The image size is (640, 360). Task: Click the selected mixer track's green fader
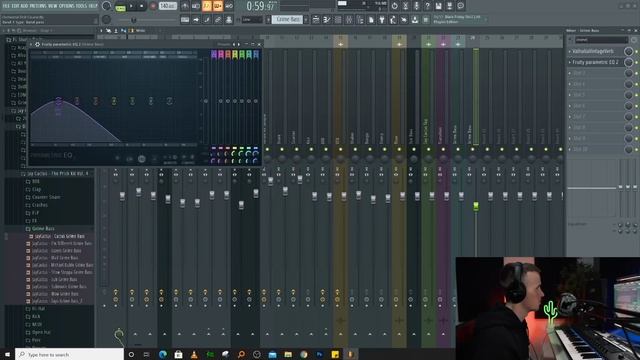pos(476,207)
